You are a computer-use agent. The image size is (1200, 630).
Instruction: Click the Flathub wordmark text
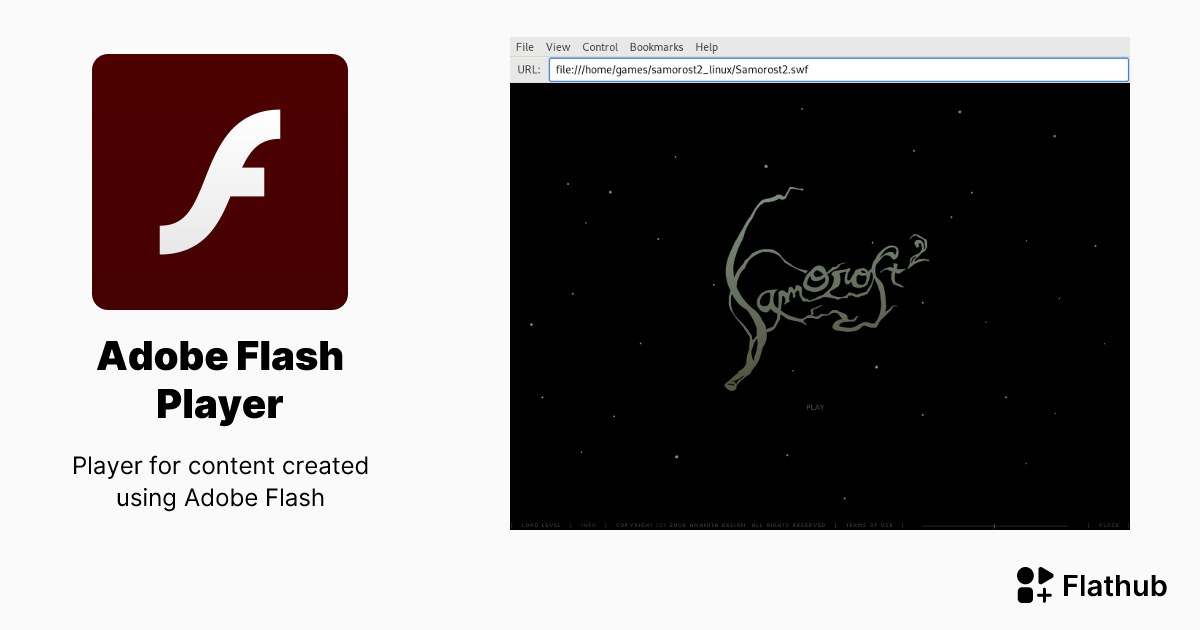pos(1114,586)
